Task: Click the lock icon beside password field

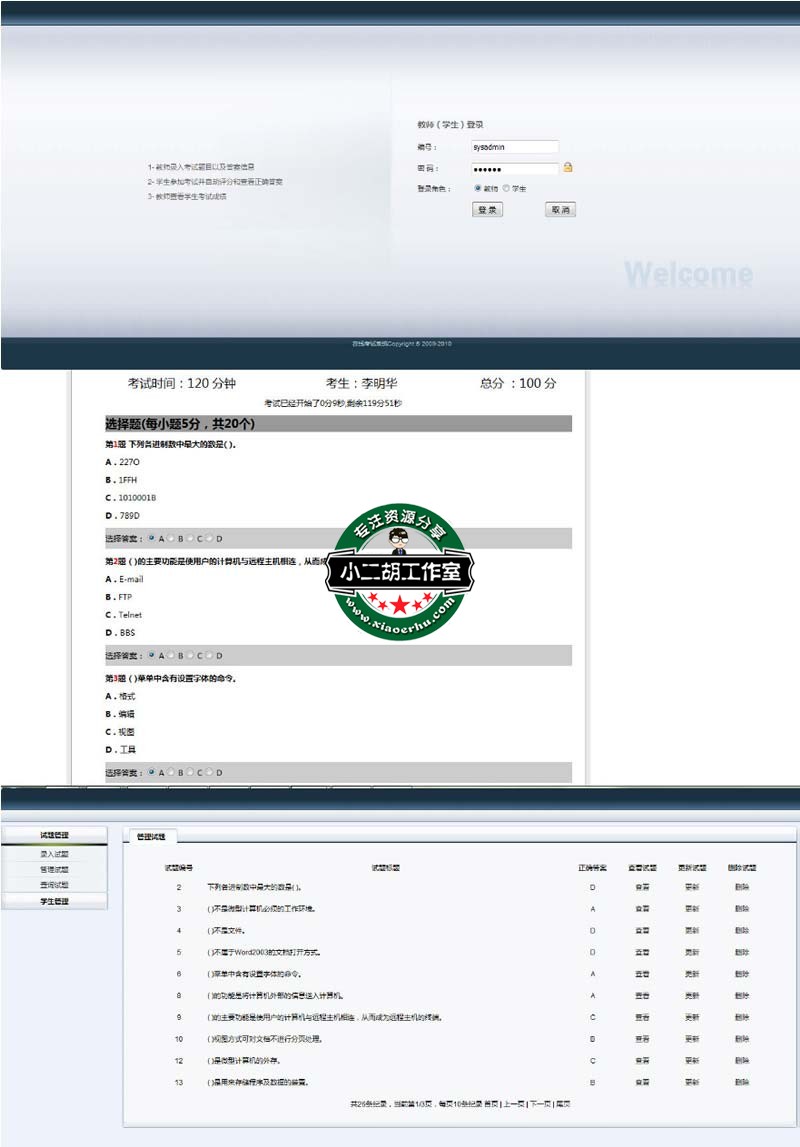Action: pos(568,168)
